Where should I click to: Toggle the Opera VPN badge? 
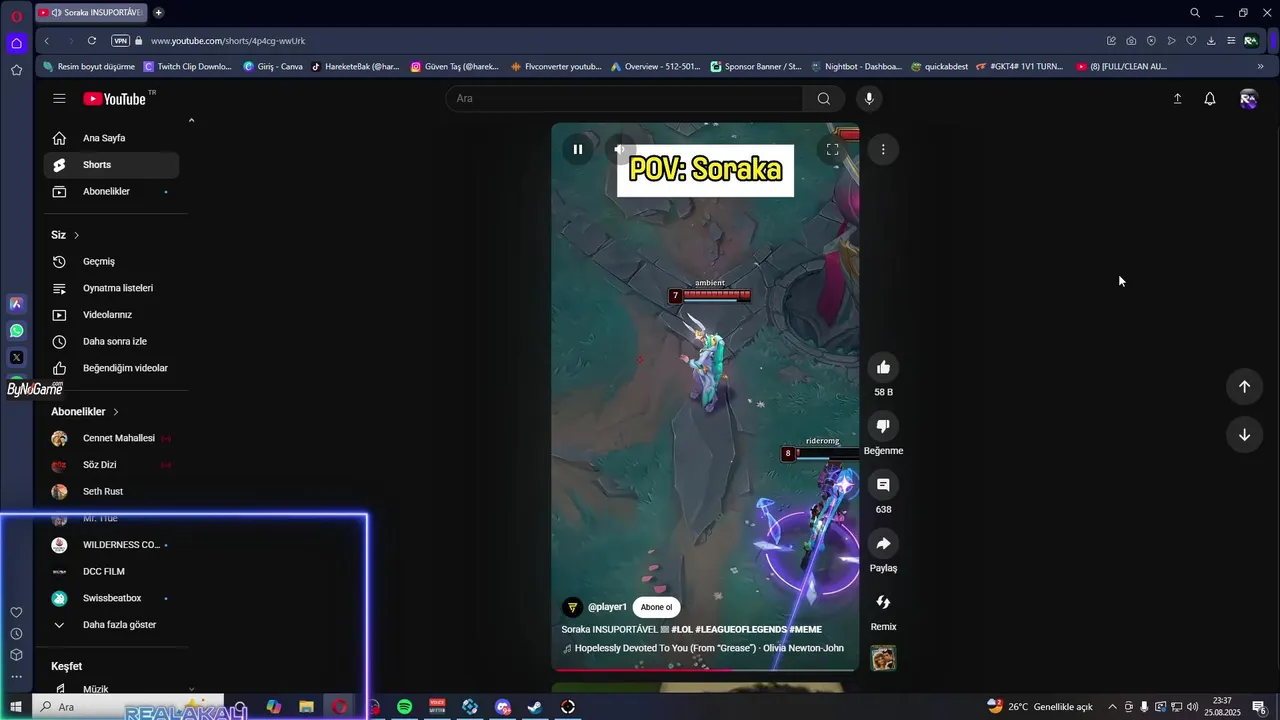coord(120,41)
